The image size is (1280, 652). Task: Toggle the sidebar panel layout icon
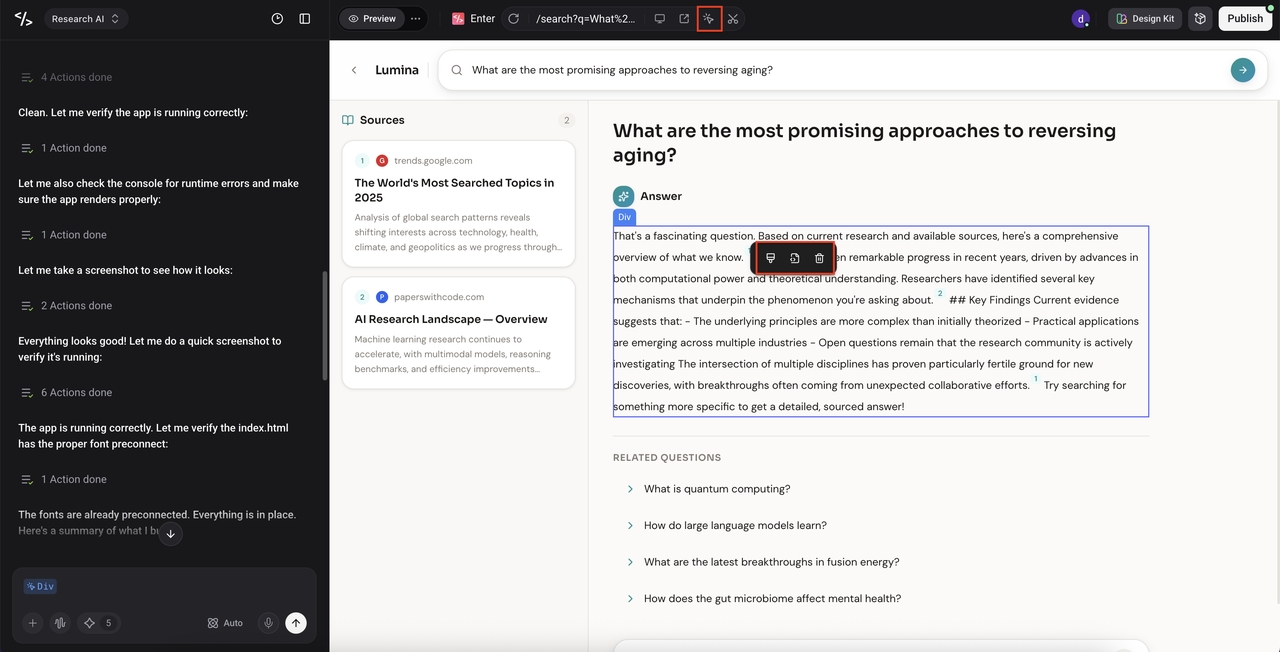click(x=305, y=18)
